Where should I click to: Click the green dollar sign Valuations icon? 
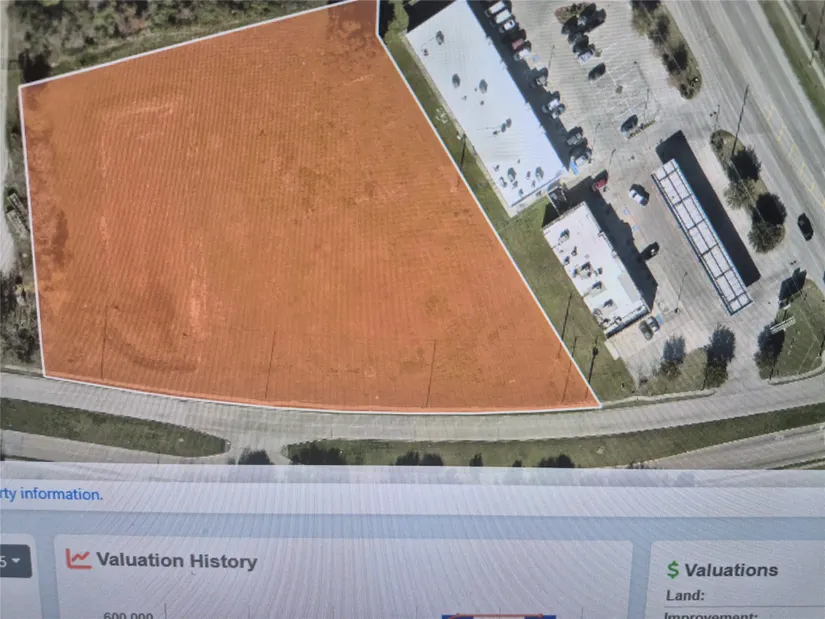coord(672,570)
